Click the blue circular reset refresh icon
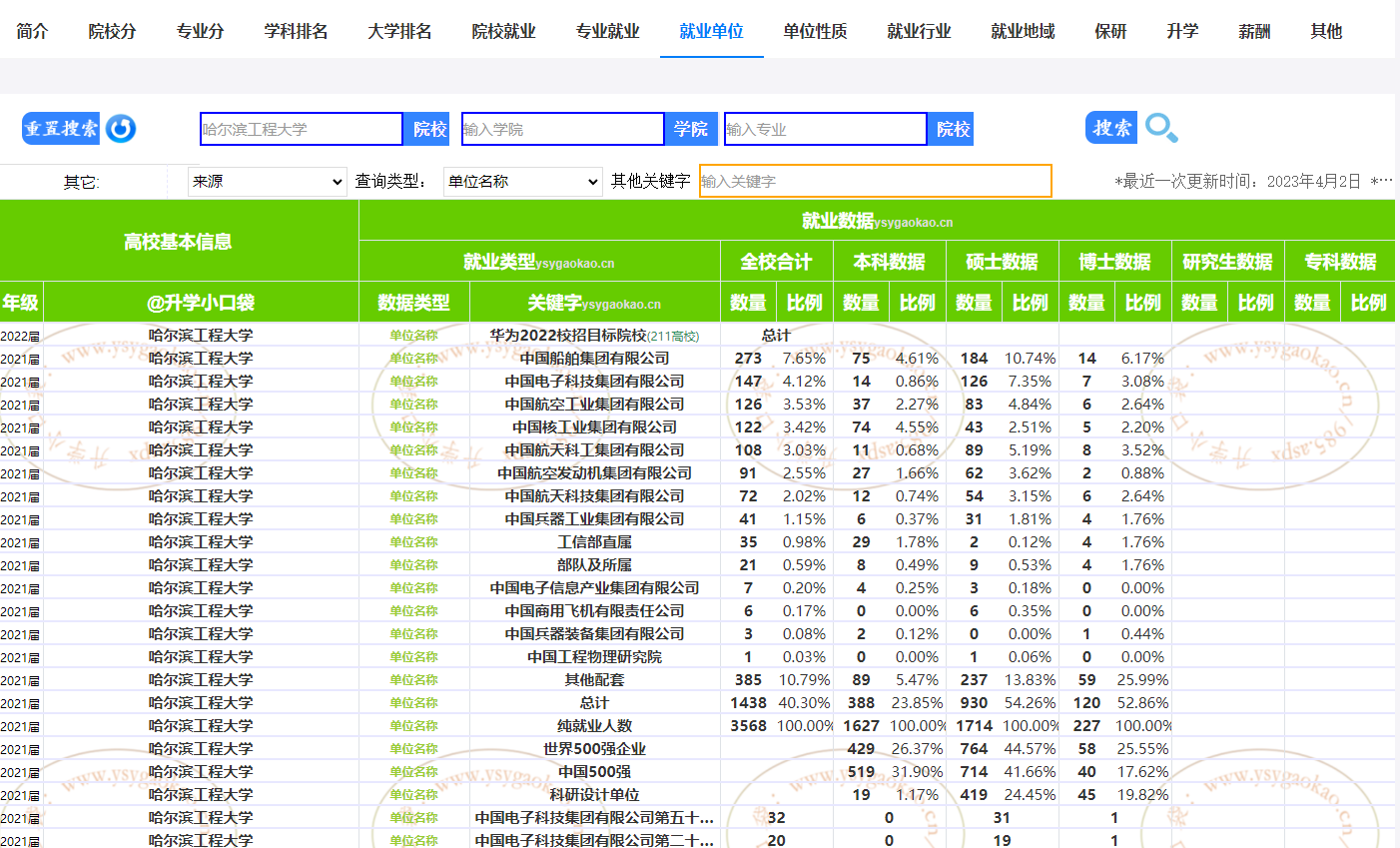Screen dimensions: 1400x848 click(121, 128)
